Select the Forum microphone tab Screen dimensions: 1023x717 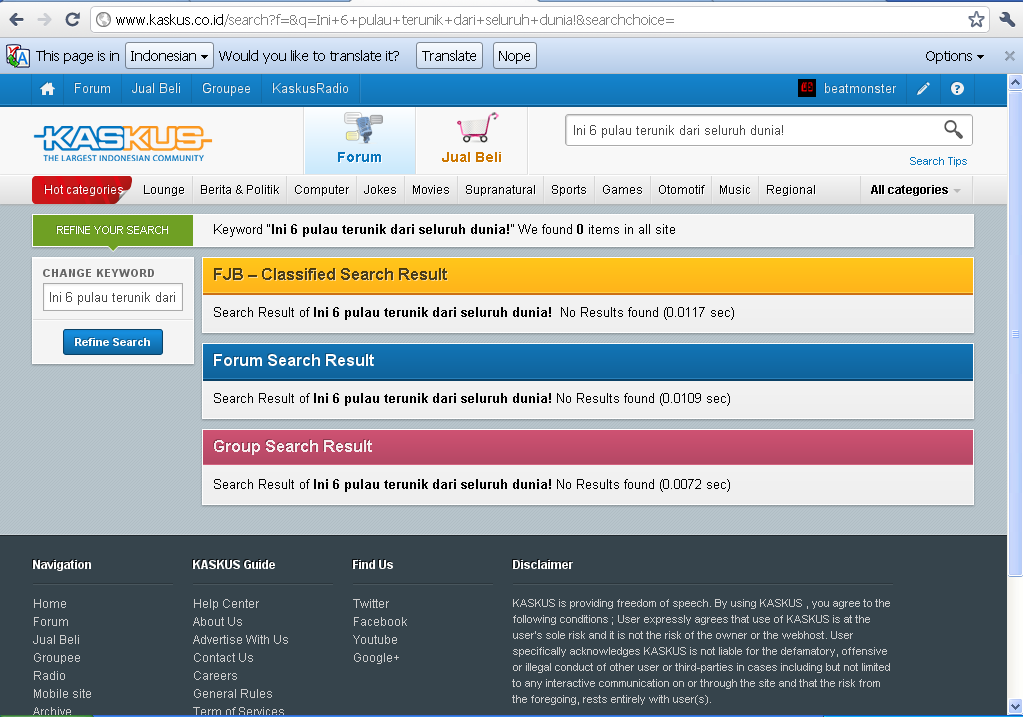tap(359, 140)
